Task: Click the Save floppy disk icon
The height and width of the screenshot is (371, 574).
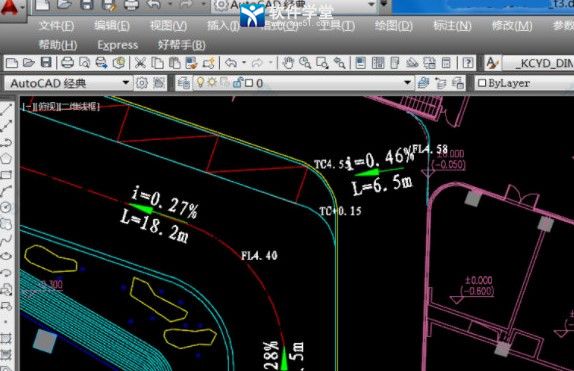Action: [46, 63]
